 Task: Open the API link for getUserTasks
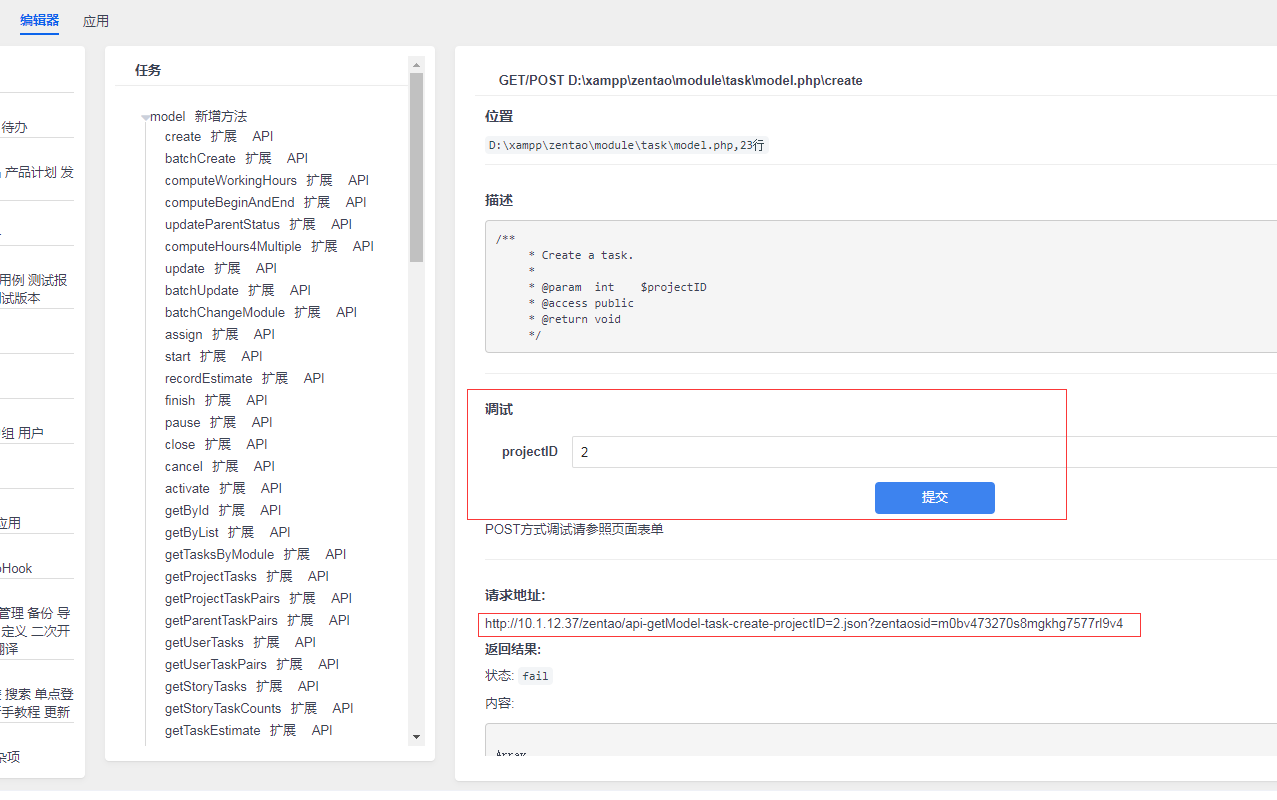point(306,642)
